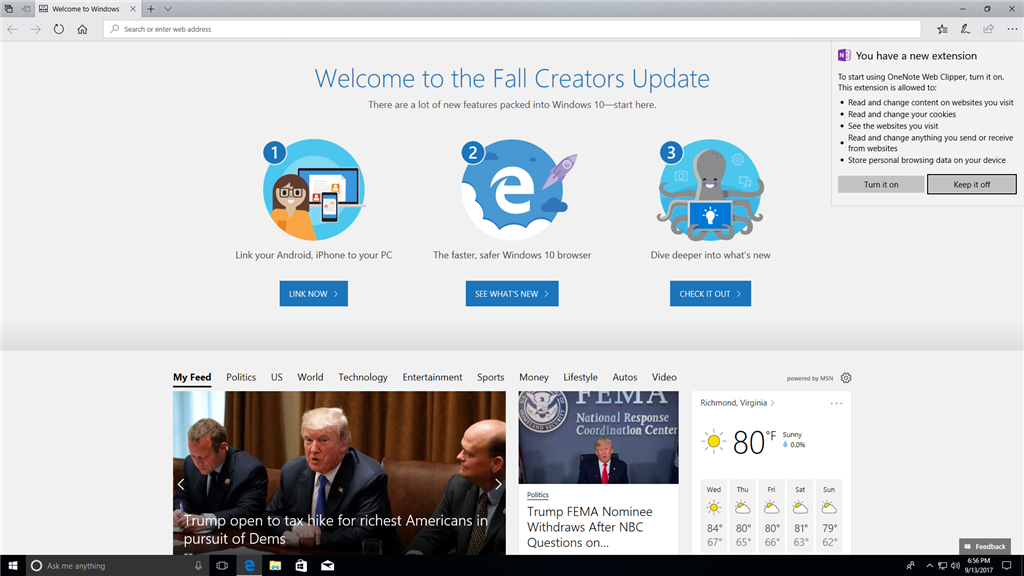Screen dimensions: 1024x576
Task: Select Wednesday forecast in weather card
Action: click(x=714, y=516)
